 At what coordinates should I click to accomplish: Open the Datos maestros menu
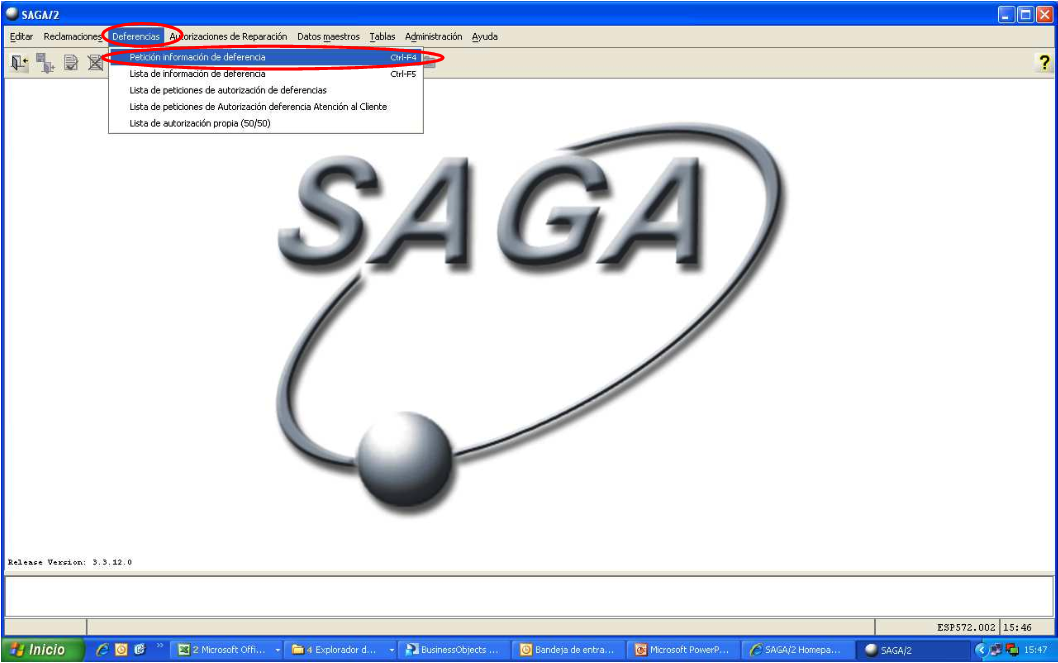click(329, 36)
